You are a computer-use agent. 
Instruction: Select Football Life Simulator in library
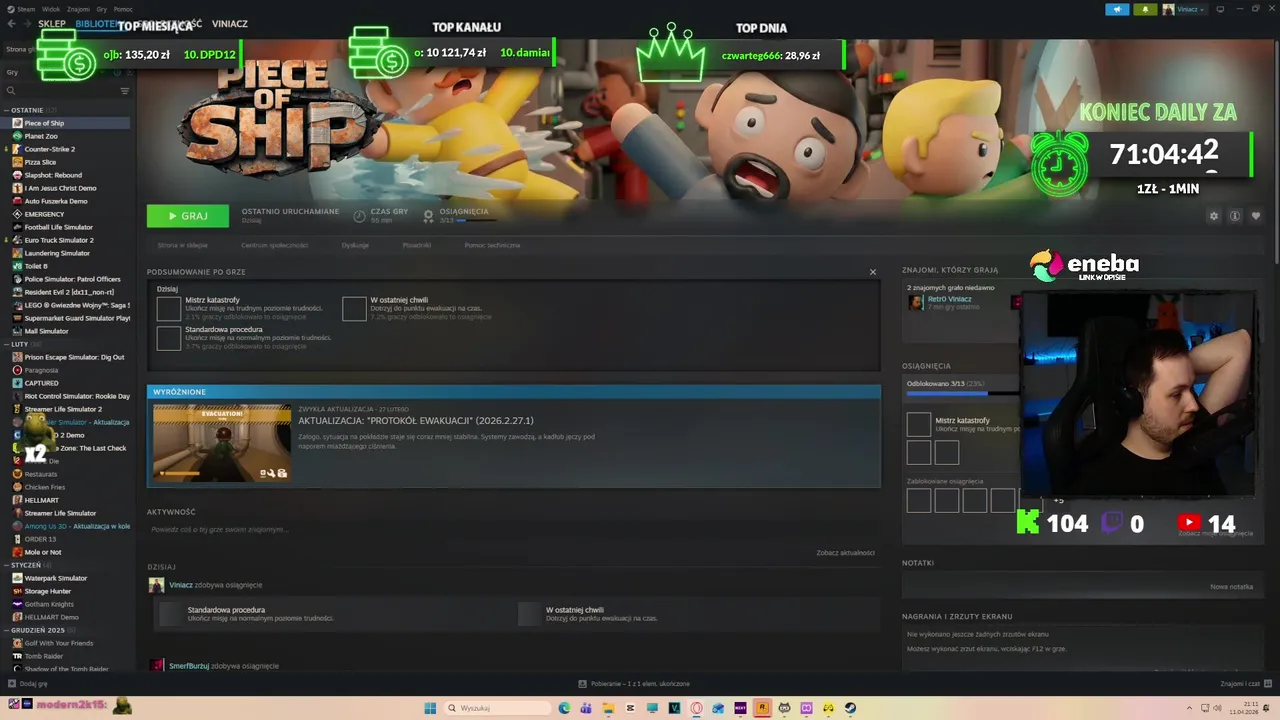click(x=59, y=227)
